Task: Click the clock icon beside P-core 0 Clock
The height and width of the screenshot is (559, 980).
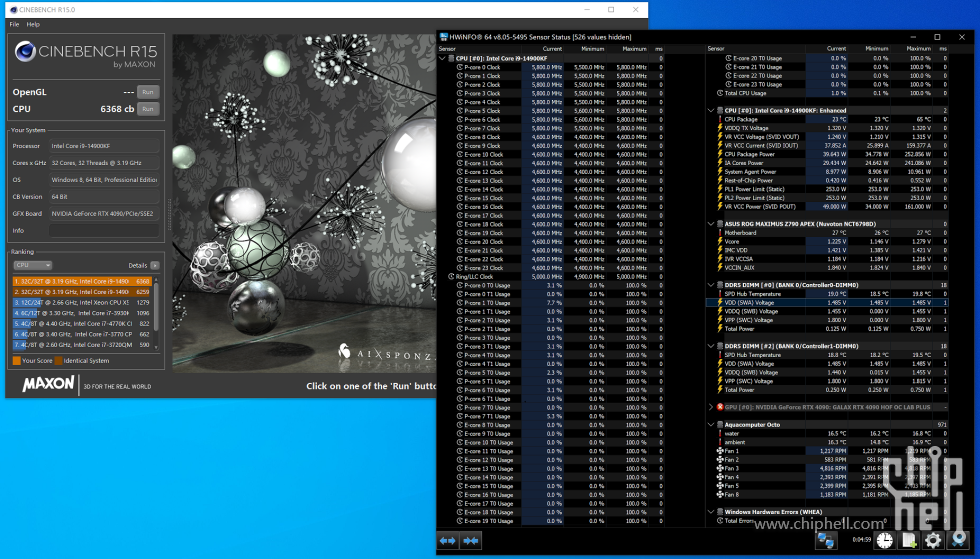Action: 460,67
